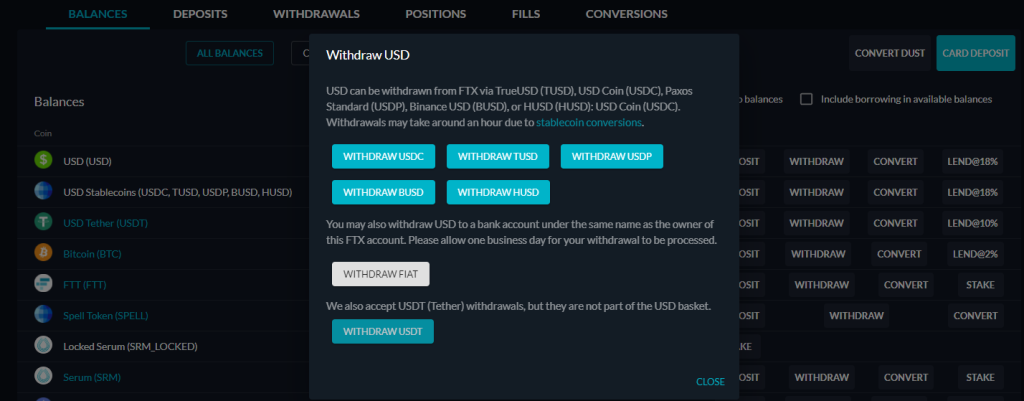This screenshot has height=401, width=1024.
Task: Open the Withdrawals tab
Action: tap(316, 14)
